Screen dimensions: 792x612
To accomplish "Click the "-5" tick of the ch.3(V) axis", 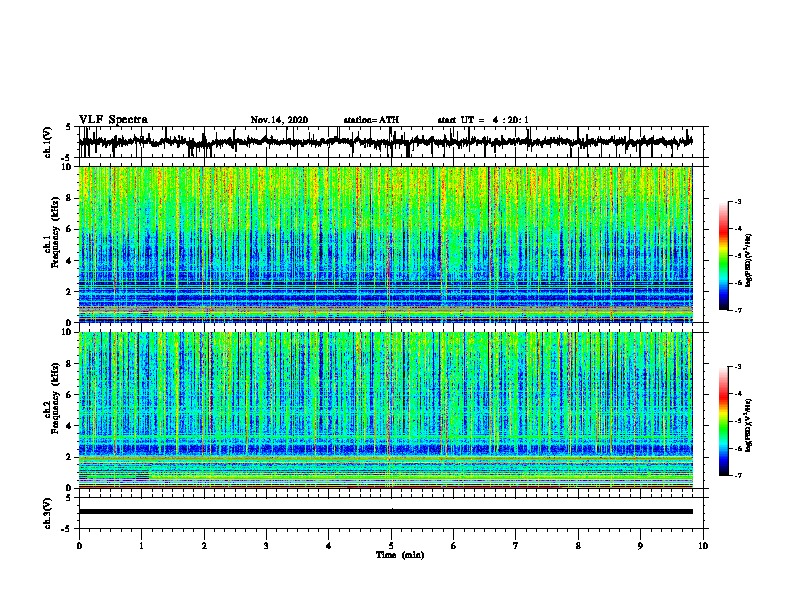I will (67, 529).
